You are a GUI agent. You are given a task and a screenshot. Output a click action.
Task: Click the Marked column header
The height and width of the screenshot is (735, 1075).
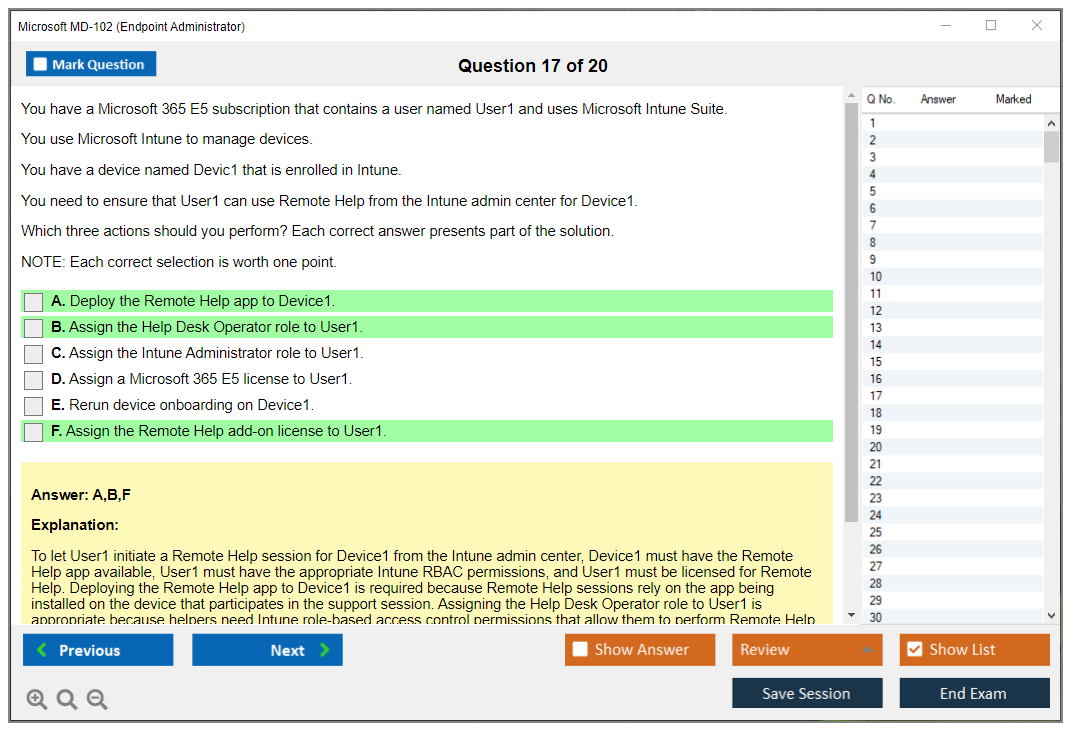click(x=1013, y=99)
